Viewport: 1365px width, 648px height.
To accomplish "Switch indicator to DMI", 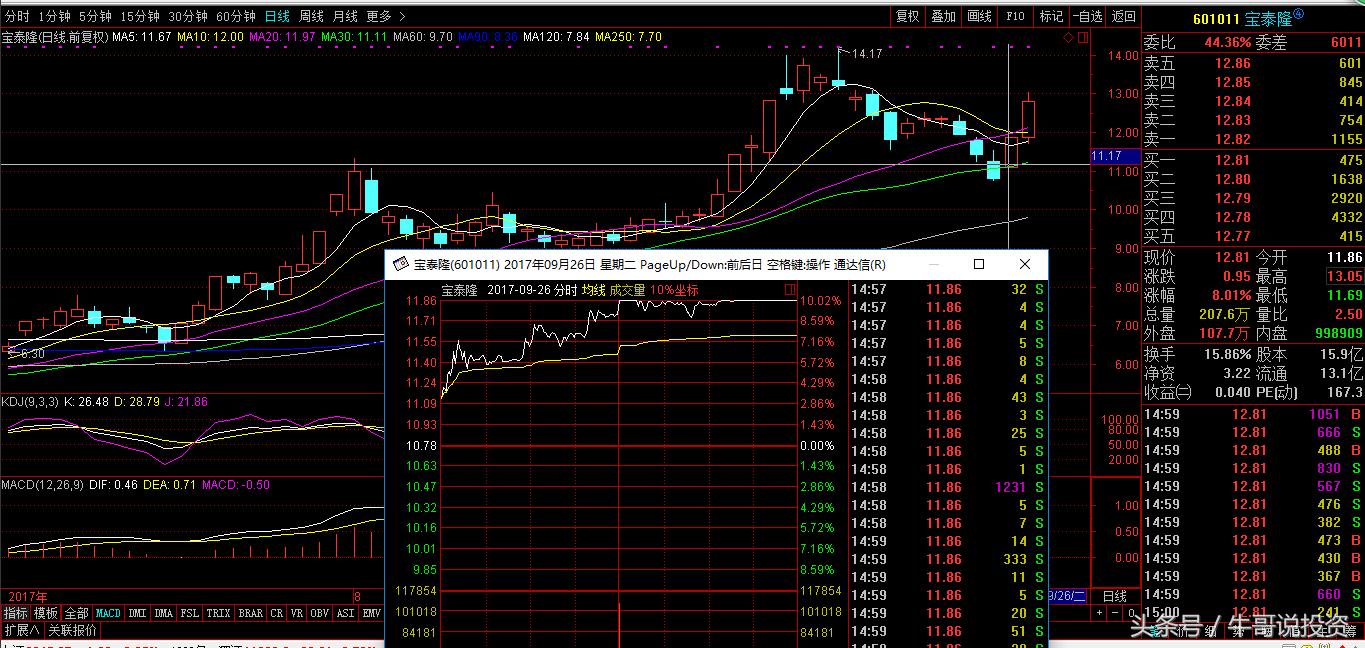I will click(x=137, y=613).
